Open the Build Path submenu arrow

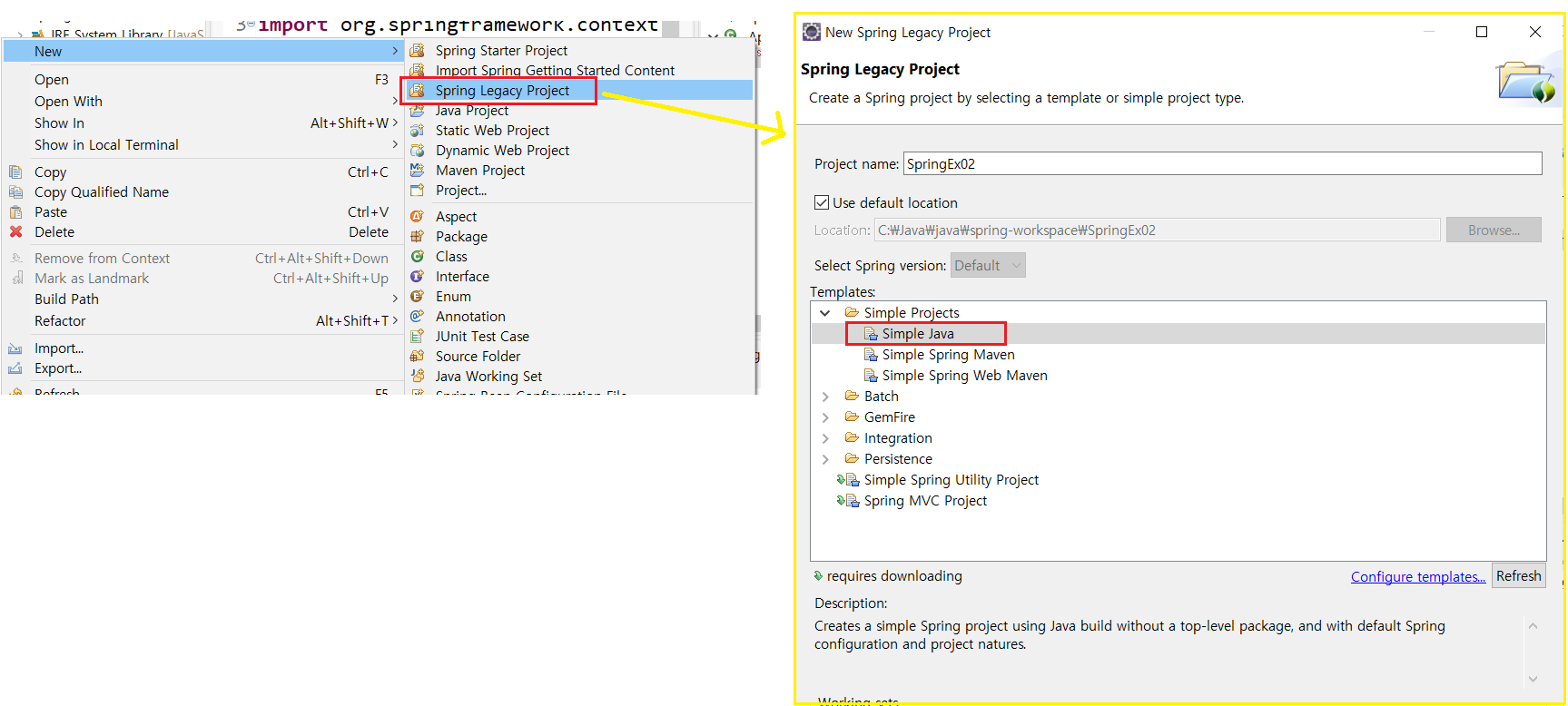click(x=395, y=299)
